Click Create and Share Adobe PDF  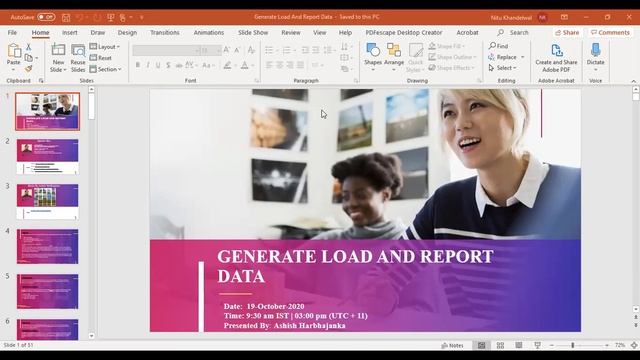(x=556, y=58)
